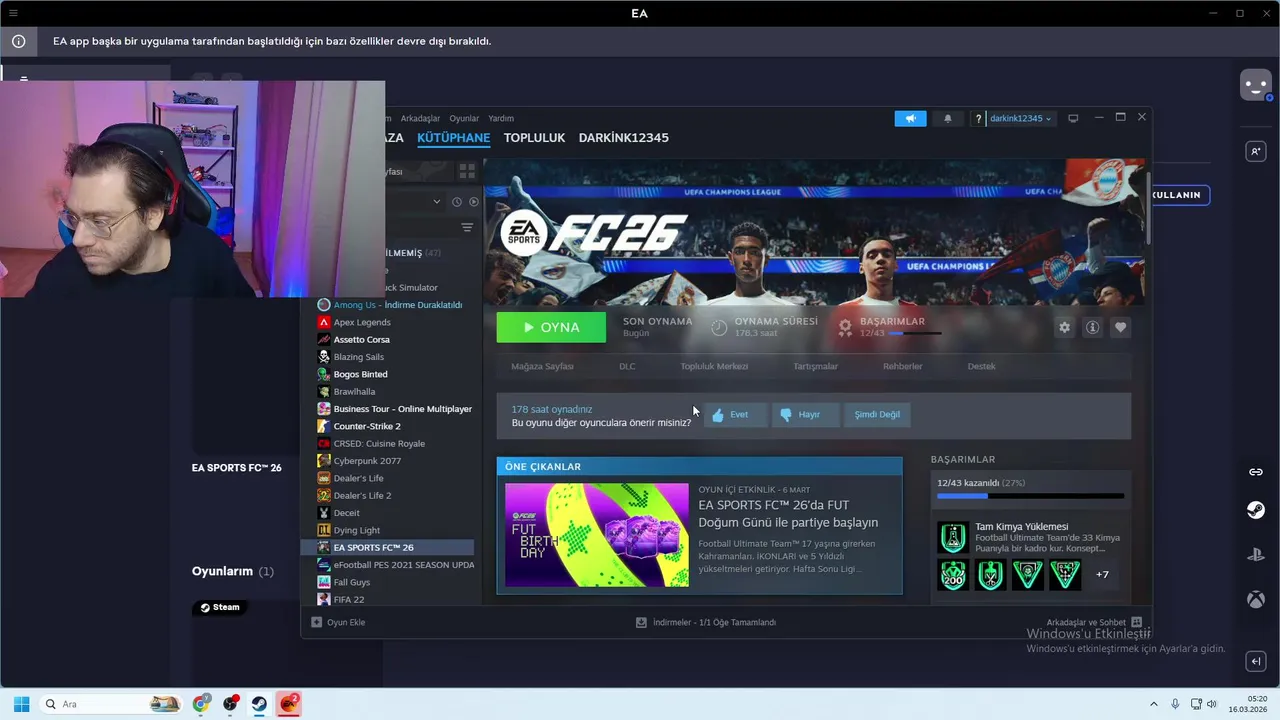Screen dimensions: 1280x720
Task: Show ready-to-play games filter icon
Action: (474, 202)
